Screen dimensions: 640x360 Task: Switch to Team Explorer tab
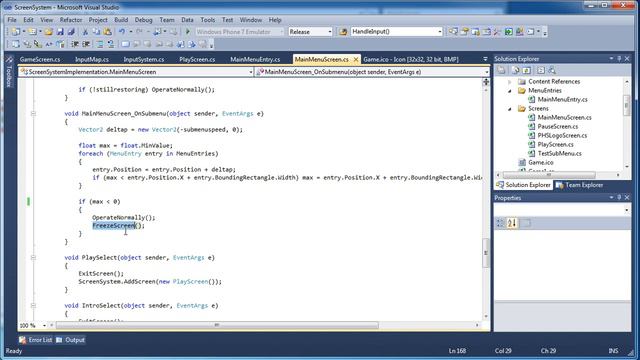pos(579,185)
